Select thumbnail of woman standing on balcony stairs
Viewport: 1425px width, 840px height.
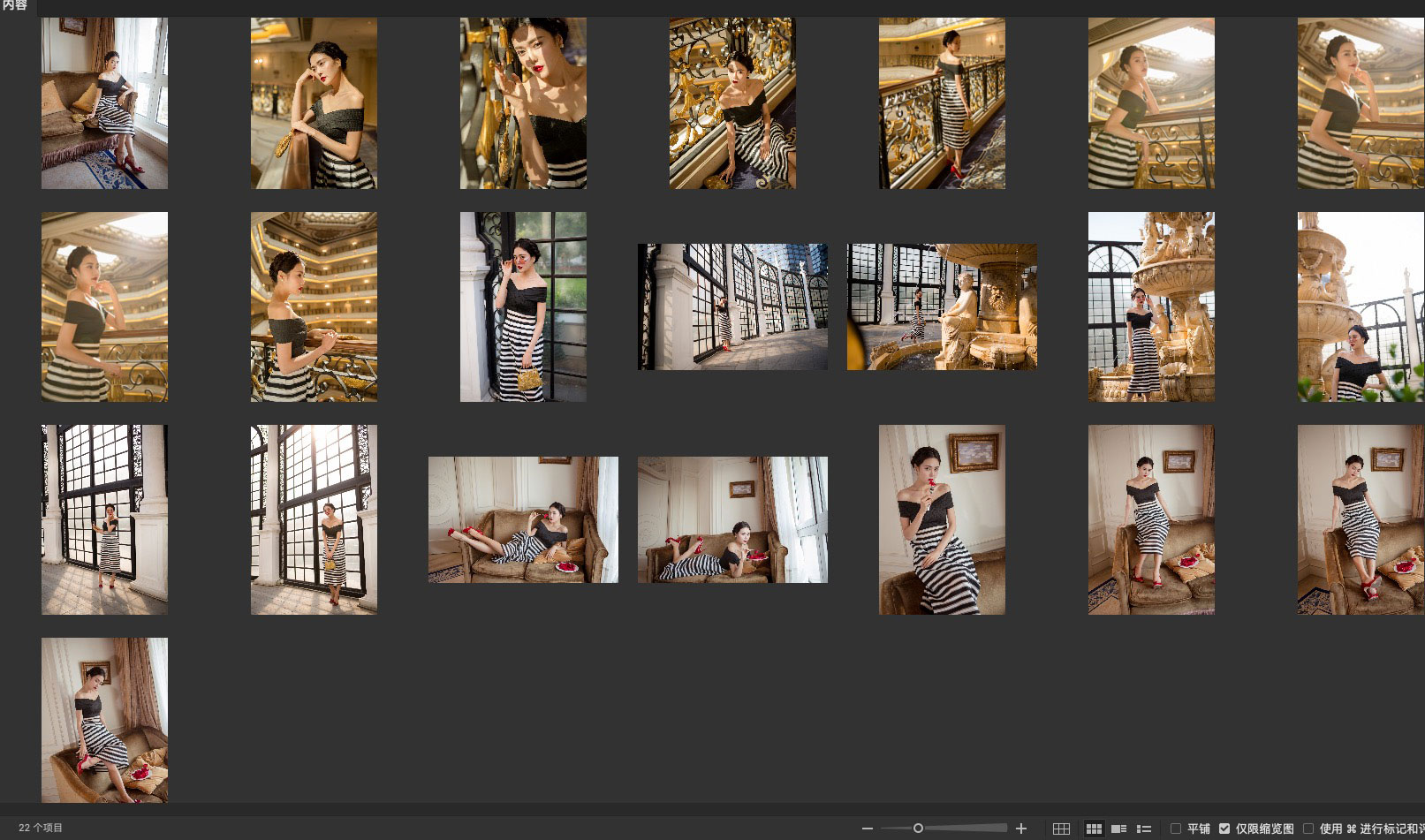tap(942, 103)
